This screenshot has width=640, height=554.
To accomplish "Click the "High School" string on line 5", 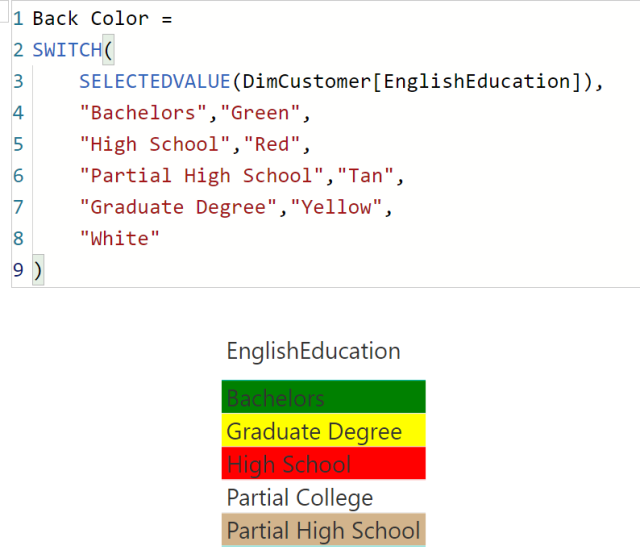I will point(155,144).
